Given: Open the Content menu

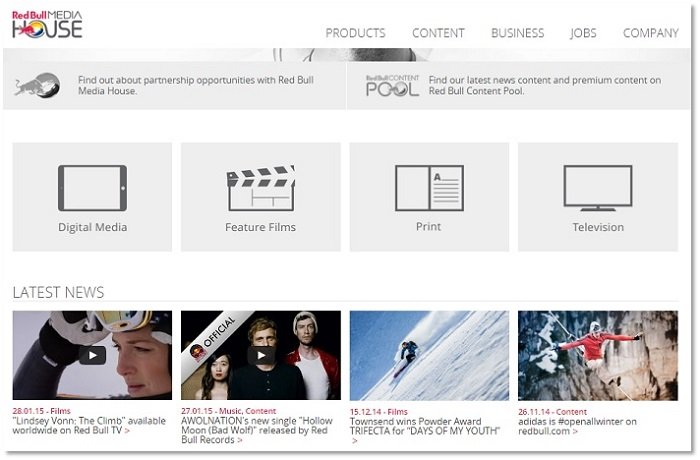Looking at the screenshot, I should (x=438, y=33).
